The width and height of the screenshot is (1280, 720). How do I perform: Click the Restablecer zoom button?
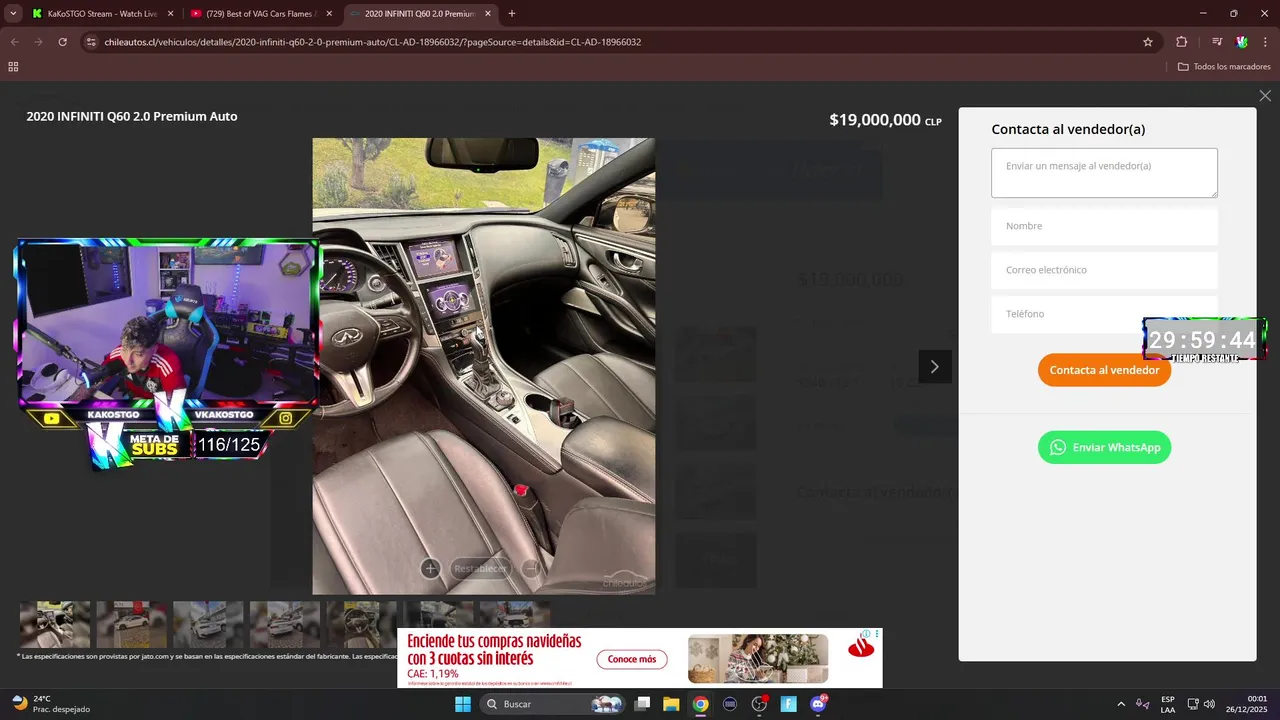click(x=481, y=568)
